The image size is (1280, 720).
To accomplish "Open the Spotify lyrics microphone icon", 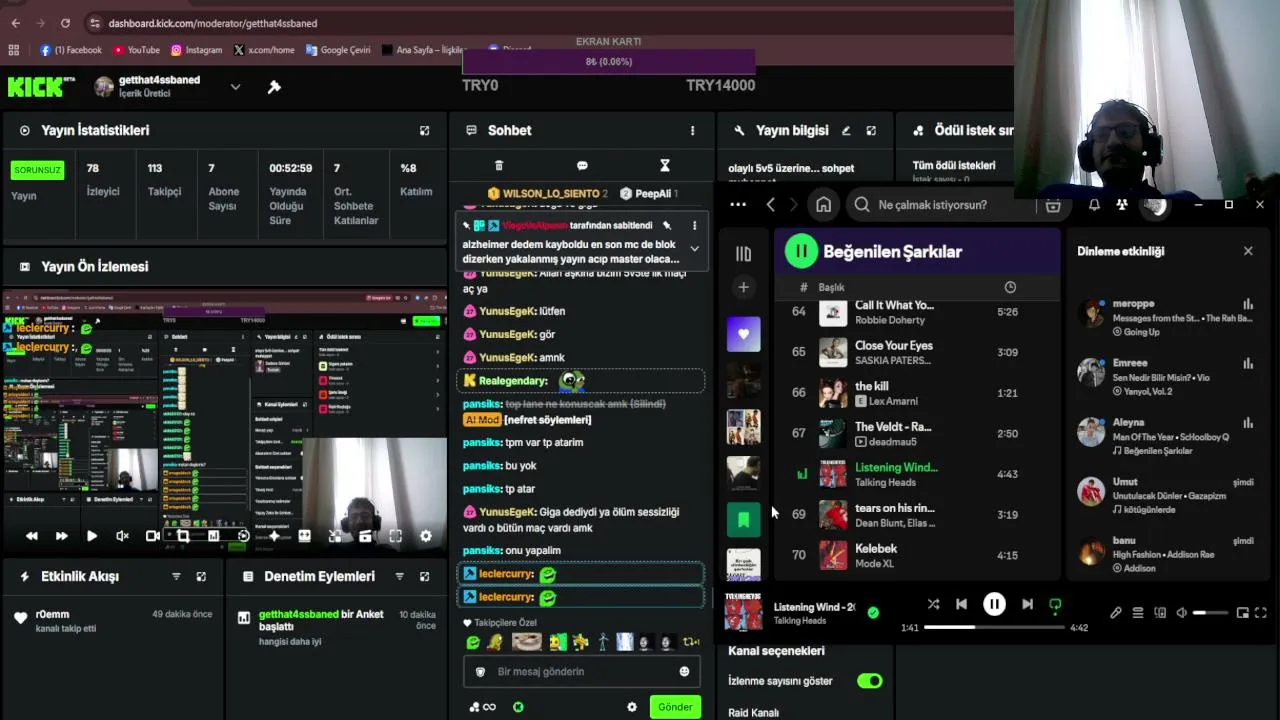I will coord(1116,613).
